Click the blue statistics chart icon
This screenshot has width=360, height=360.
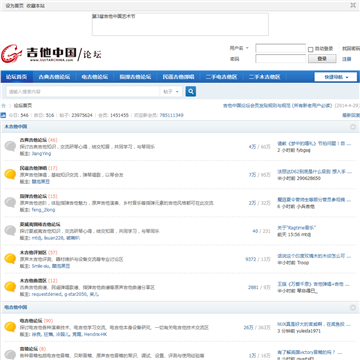click(3, 115)
